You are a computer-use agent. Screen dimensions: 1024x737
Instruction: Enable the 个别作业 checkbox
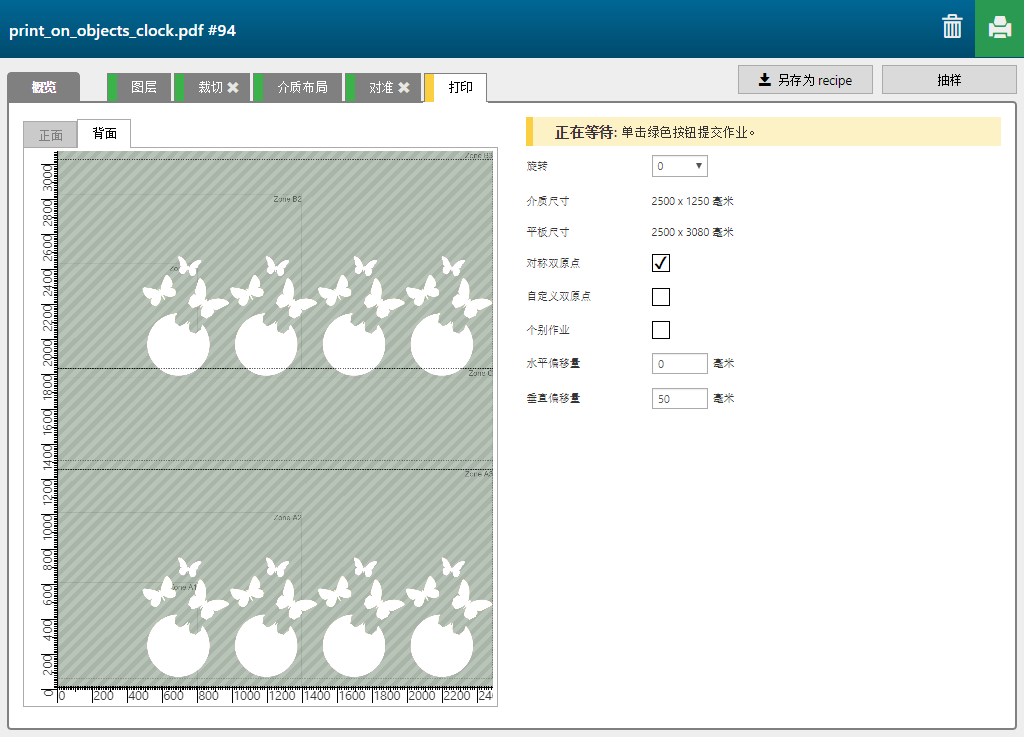(x=661, y=330)
